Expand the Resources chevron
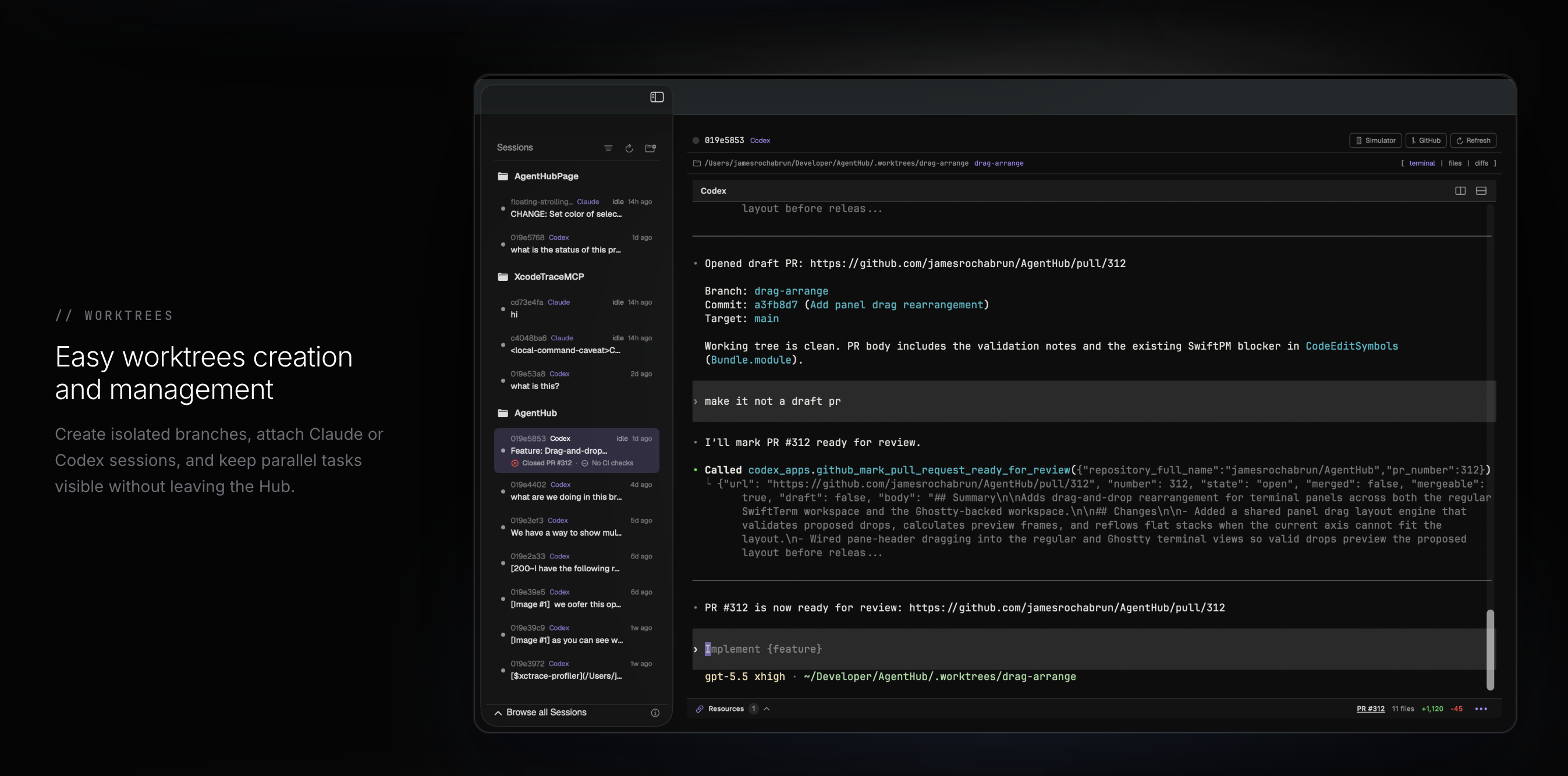The height and width of the screenshot is (776, 1568). coord(767,709)
